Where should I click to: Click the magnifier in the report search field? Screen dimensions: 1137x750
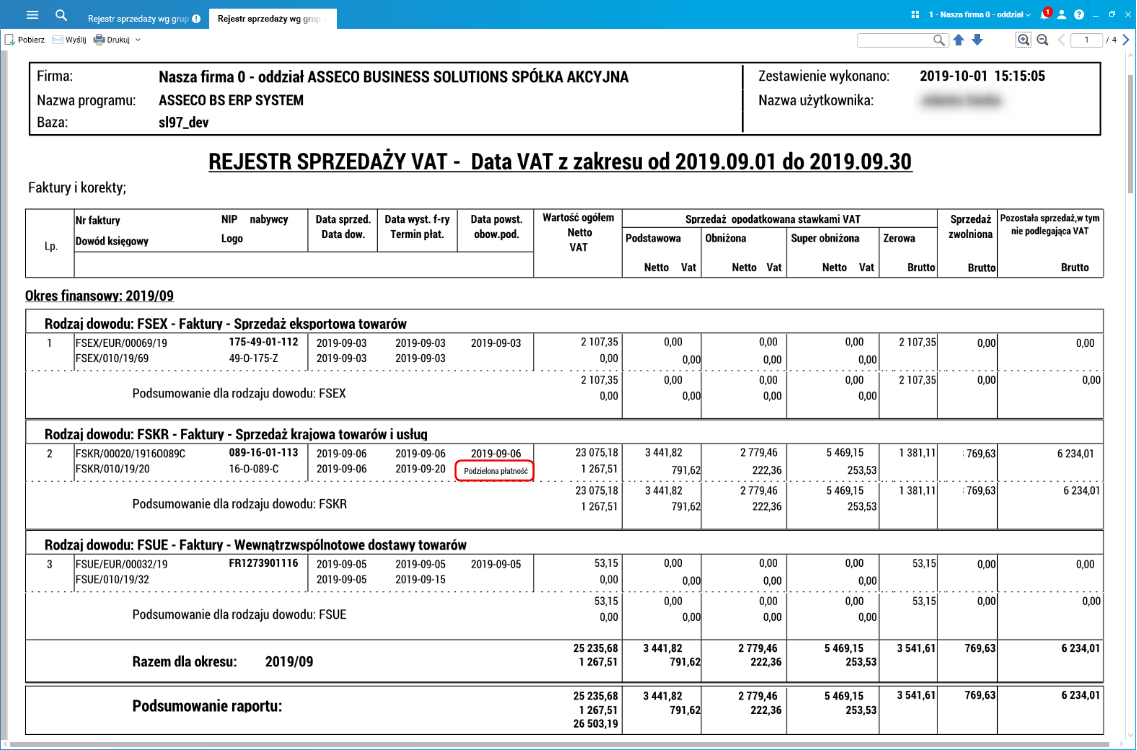click(x=939, y=40)
